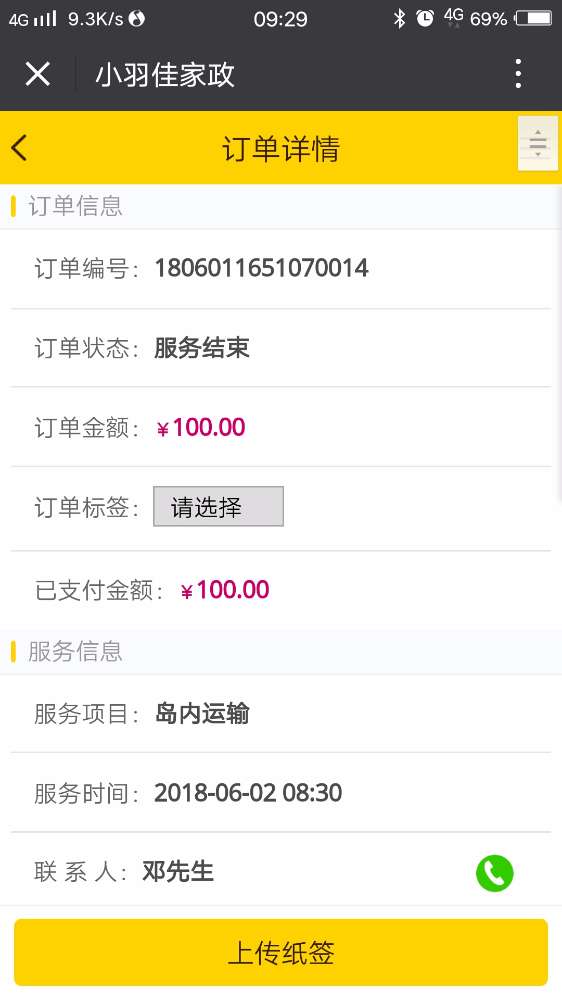Viewport: 562px width, 1000px height.
Task: Tap the 订单信息 section header
Action: (75, 206)
